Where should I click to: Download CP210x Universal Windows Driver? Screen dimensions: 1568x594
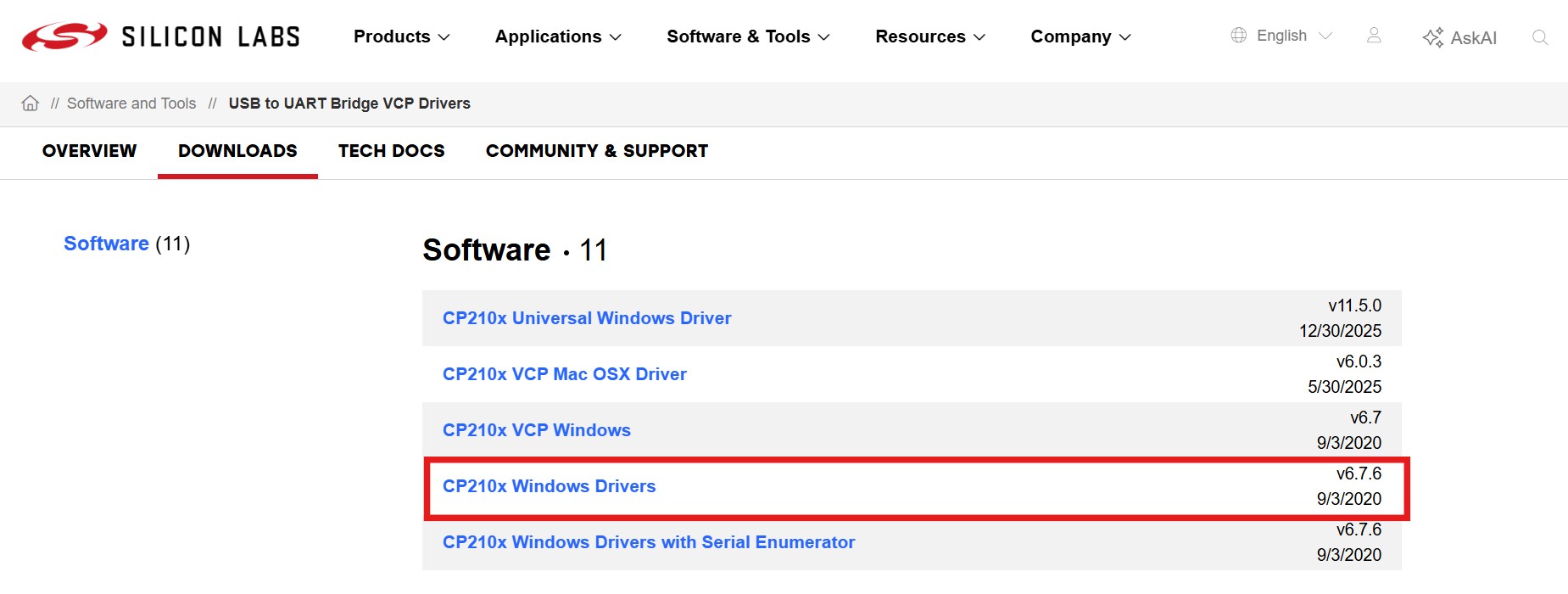point(587,318)
